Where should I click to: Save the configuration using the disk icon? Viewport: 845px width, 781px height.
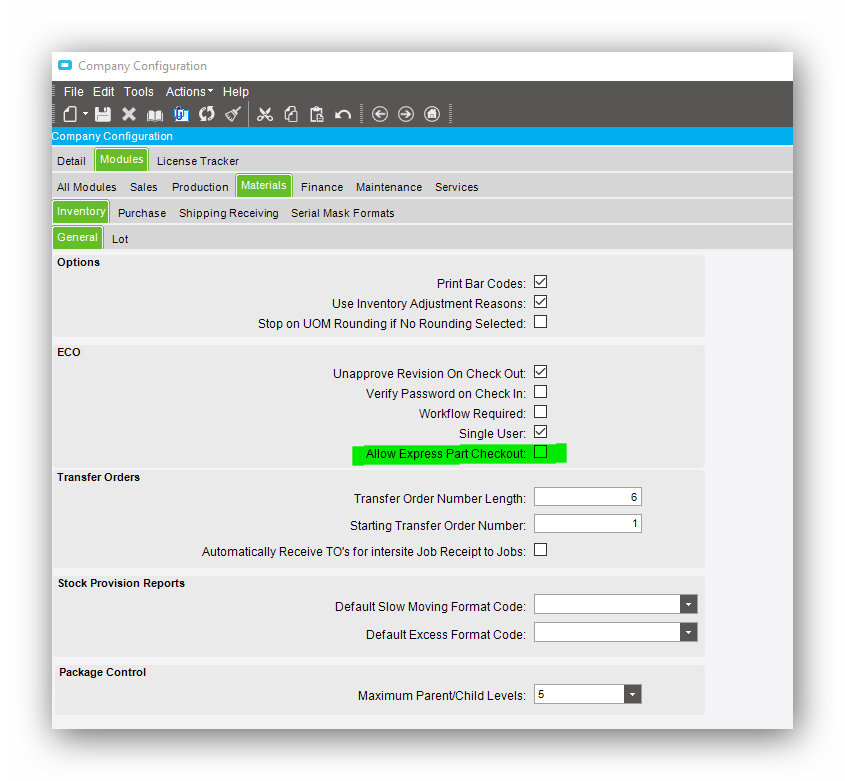[102, 113]
